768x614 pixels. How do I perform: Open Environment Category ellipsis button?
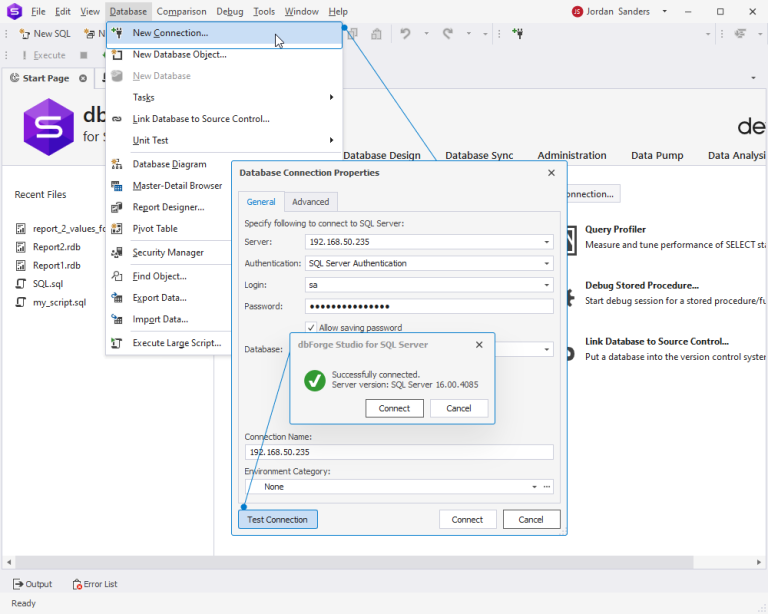pyautogui.click(x=547, y=487)
